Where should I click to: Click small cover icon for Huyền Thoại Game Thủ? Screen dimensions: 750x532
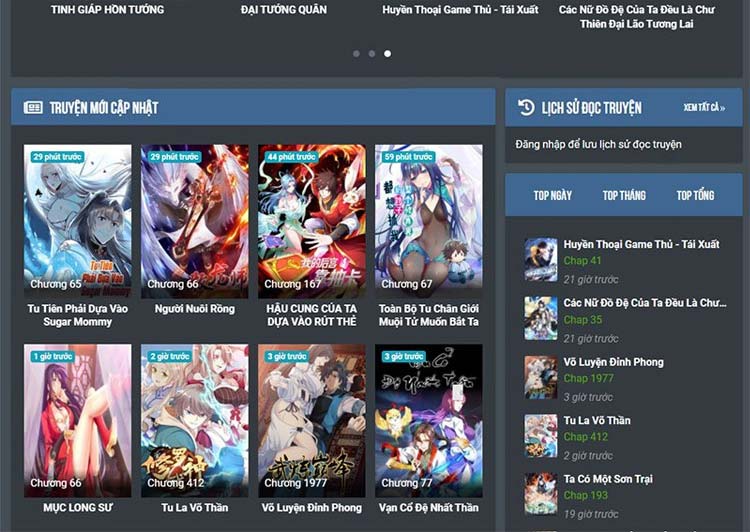(541, 259)
